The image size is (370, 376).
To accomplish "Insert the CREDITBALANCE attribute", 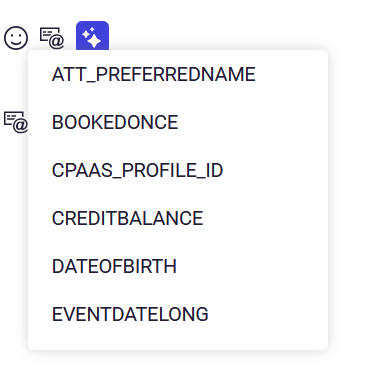I will (178, 218).
